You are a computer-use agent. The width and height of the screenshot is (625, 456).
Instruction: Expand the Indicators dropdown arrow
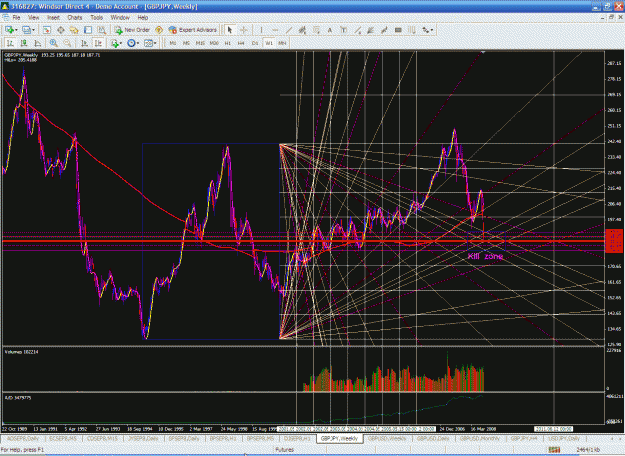(121, 43)
